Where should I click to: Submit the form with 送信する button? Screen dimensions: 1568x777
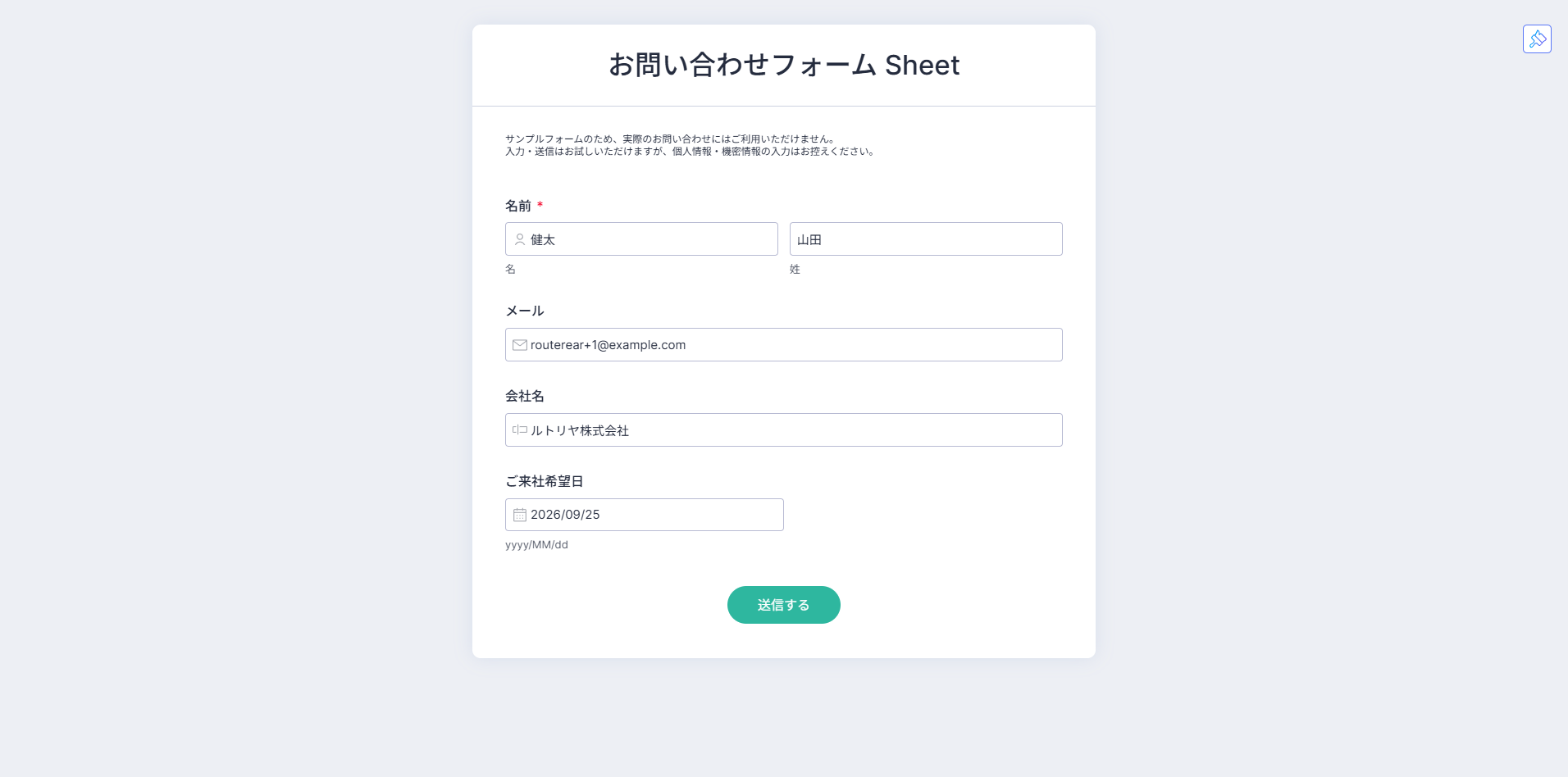pyautogui.click(x=784, y=605)
